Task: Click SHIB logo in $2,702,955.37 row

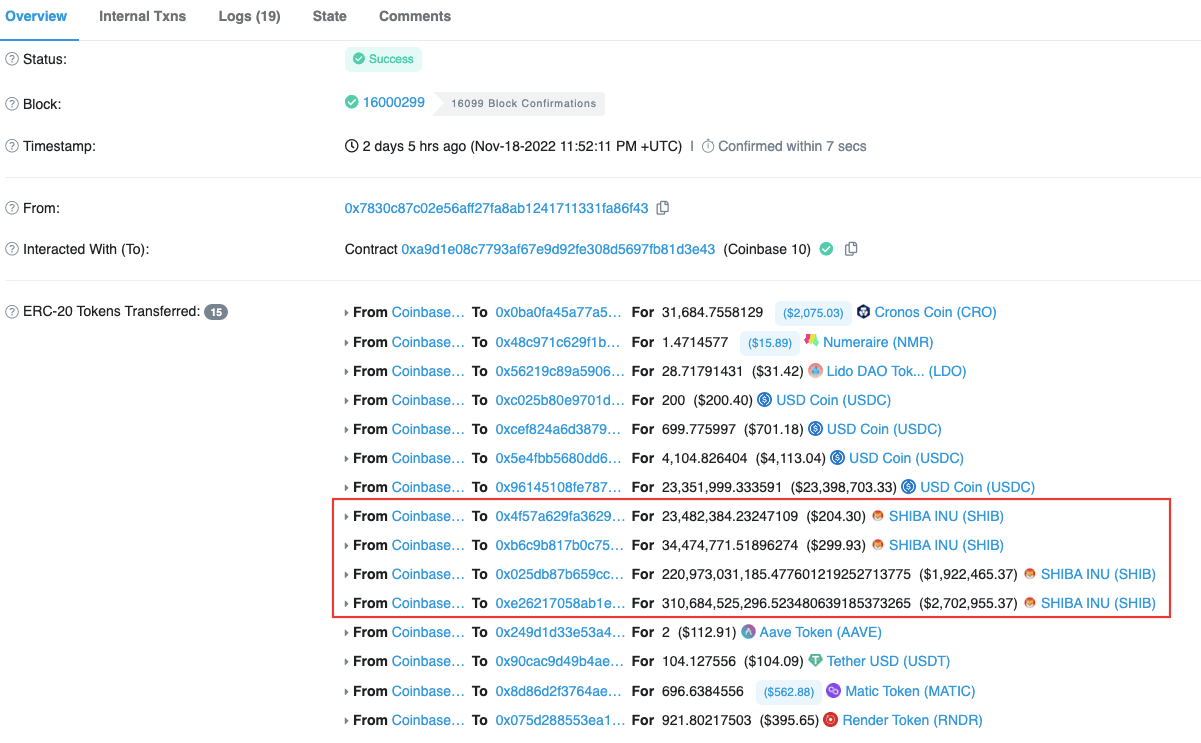Action: coord(1030,604)
